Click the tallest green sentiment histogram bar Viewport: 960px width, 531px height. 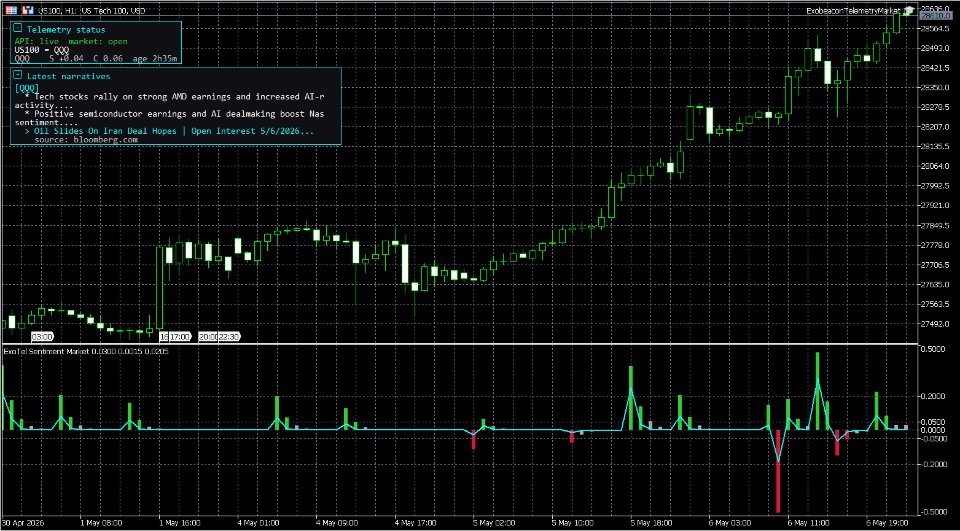coord(817,391)
